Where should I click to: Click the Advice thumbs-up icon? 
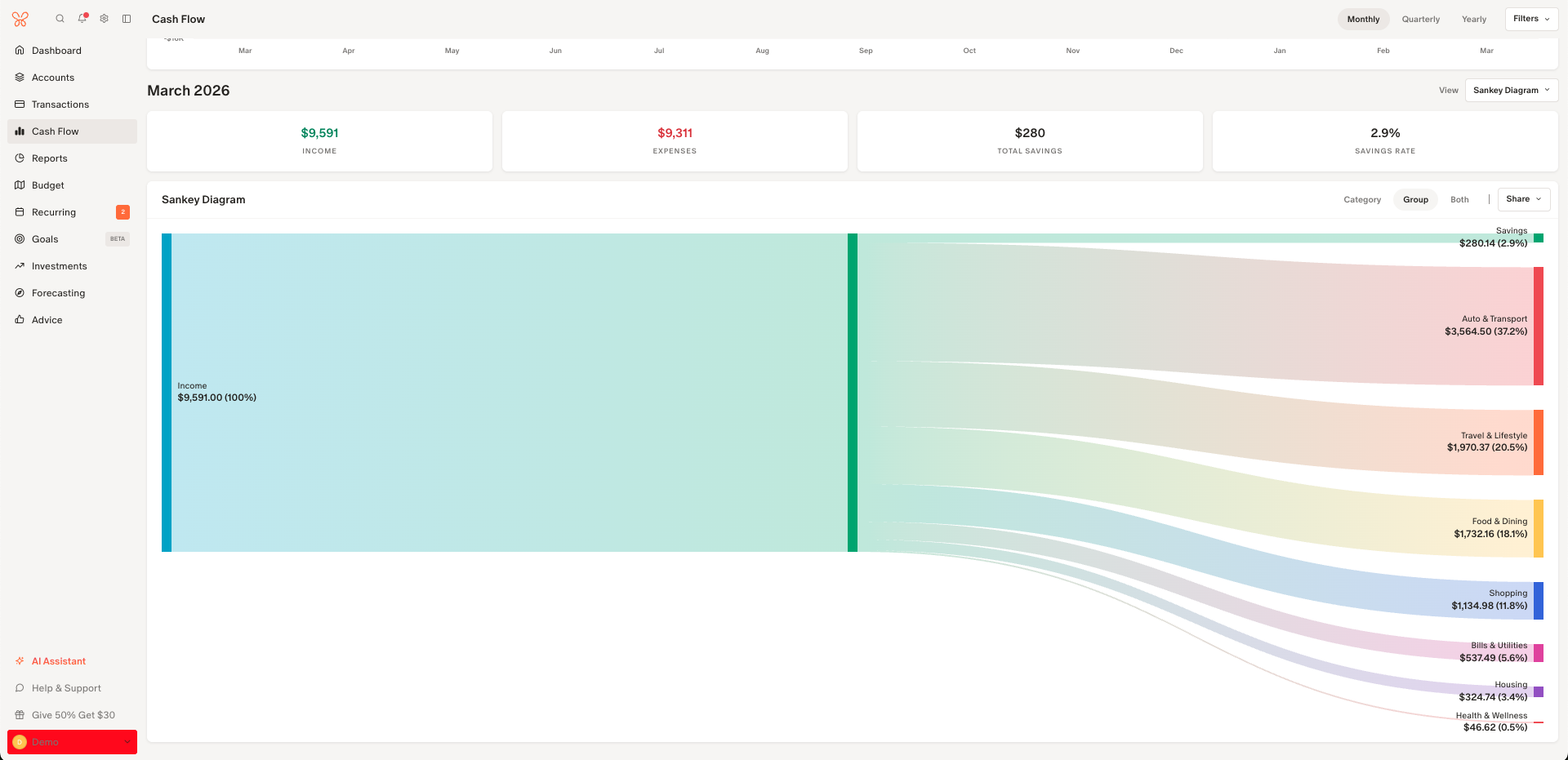coord(20,320)
